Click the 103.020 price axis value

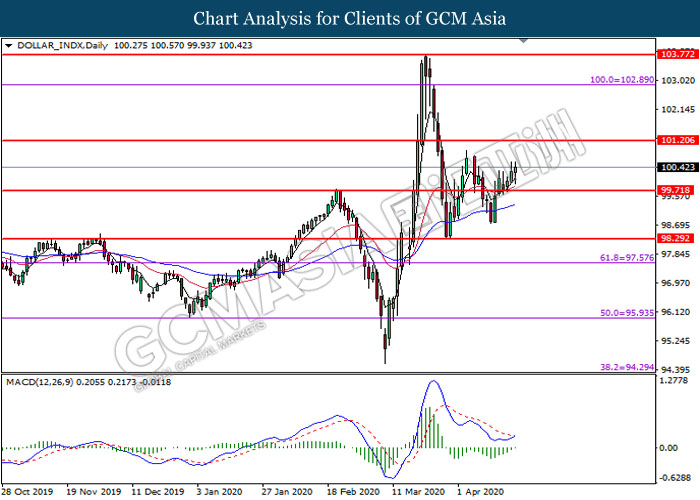[678, 80]
